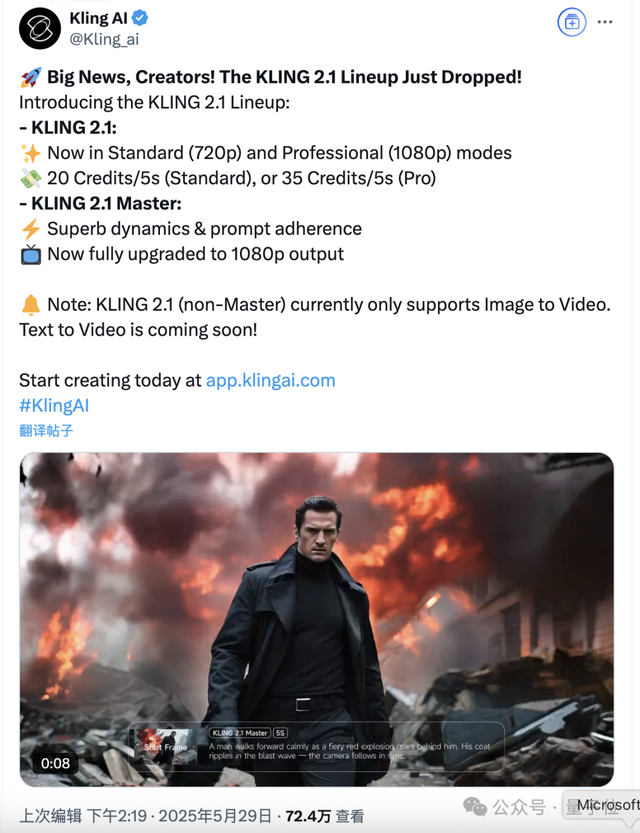Open the three-dot more options menu

click(x=605, y=22)
